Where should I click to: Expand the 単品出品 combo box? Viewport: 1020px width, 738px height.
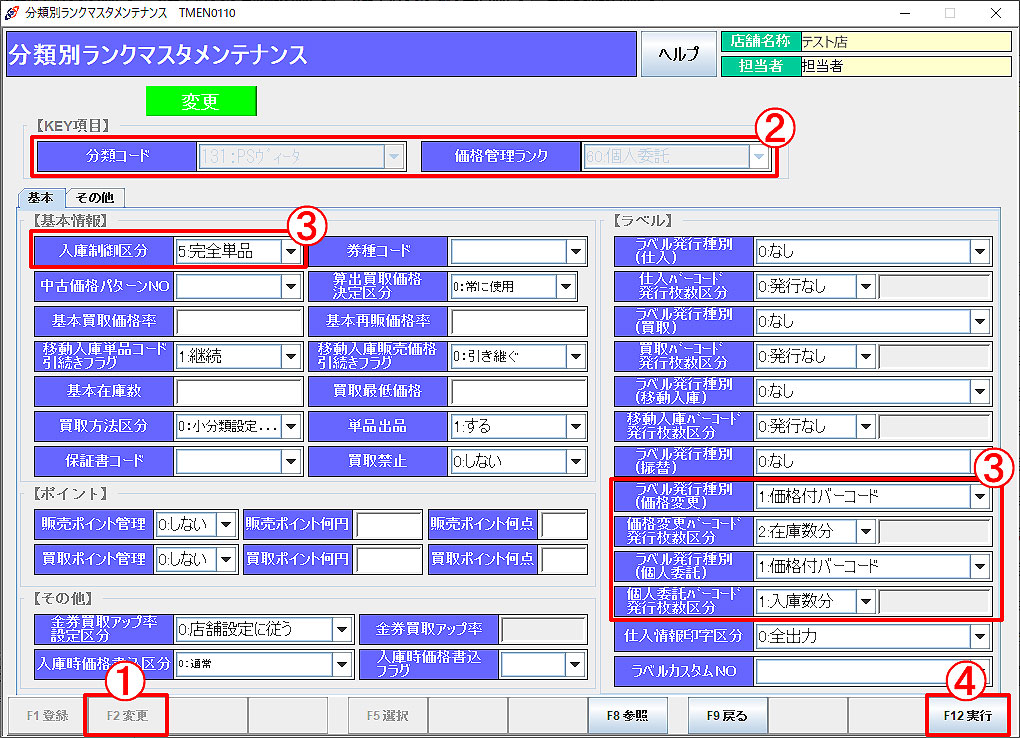coord(575,427)
